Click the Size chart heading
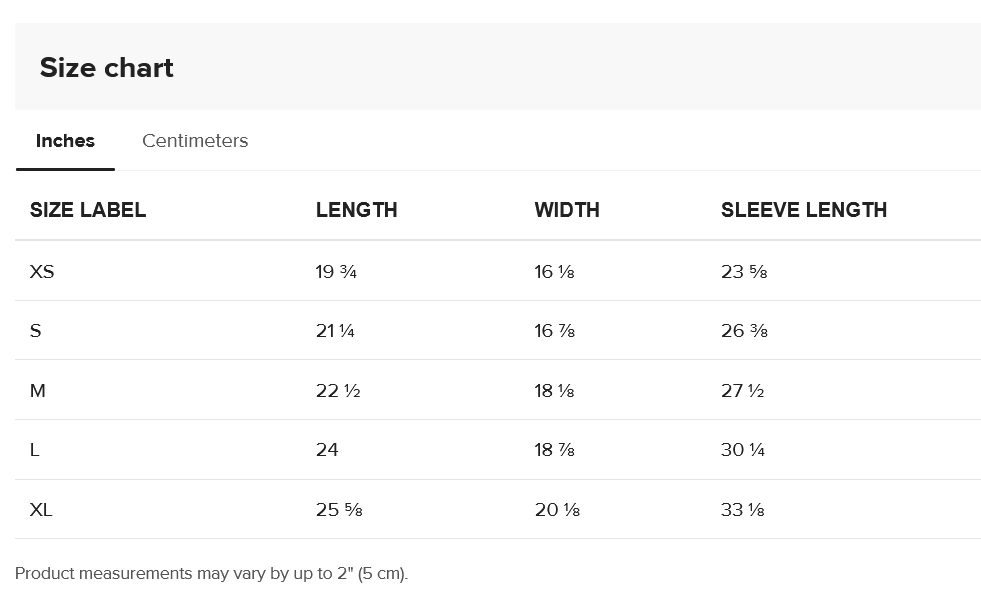The height and width of the screenshot is (598, 981). click(106, 68)
